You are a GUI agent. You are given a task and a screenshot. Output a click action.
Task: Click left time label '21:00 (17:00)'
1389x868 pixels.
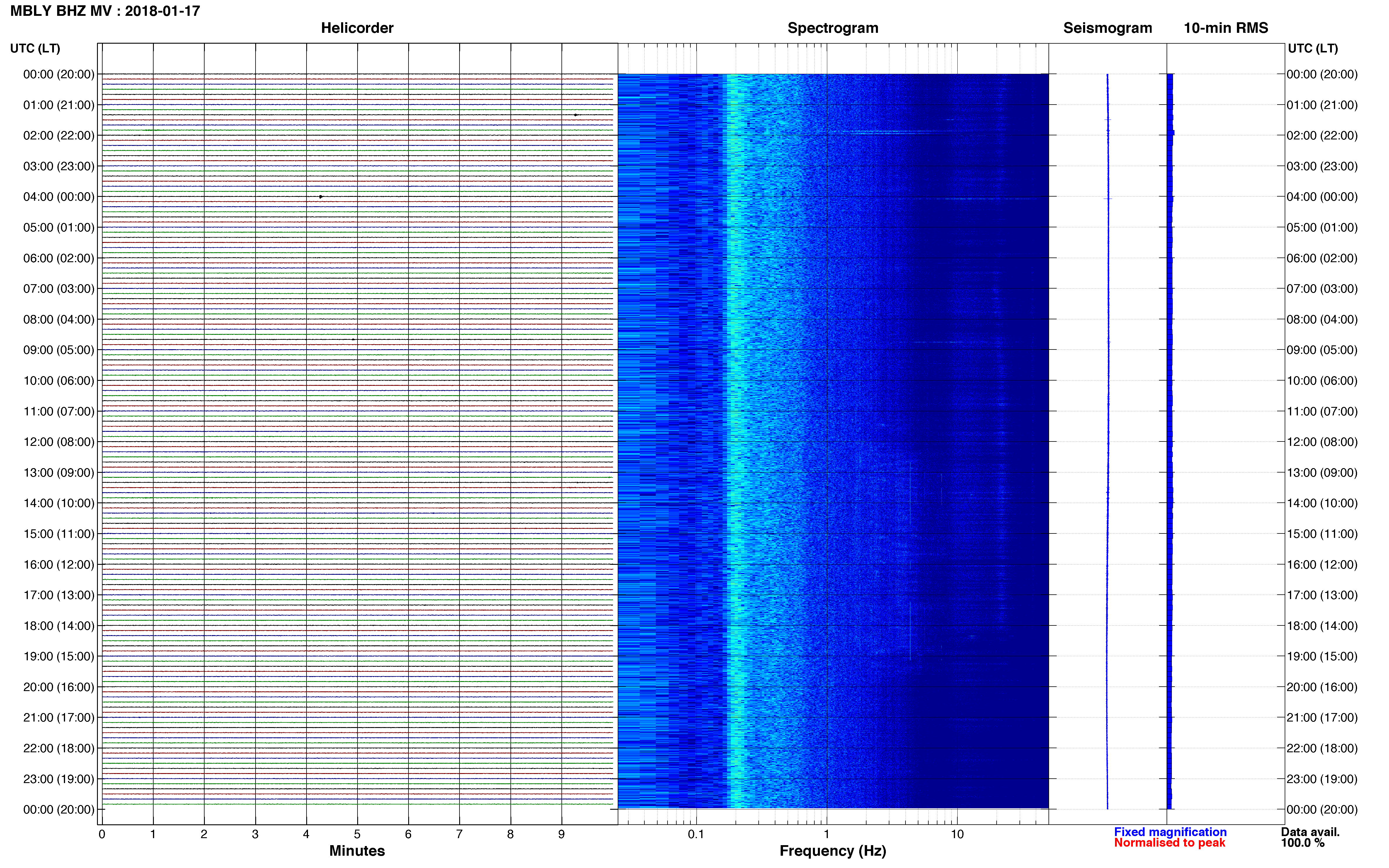pos(59,718)
